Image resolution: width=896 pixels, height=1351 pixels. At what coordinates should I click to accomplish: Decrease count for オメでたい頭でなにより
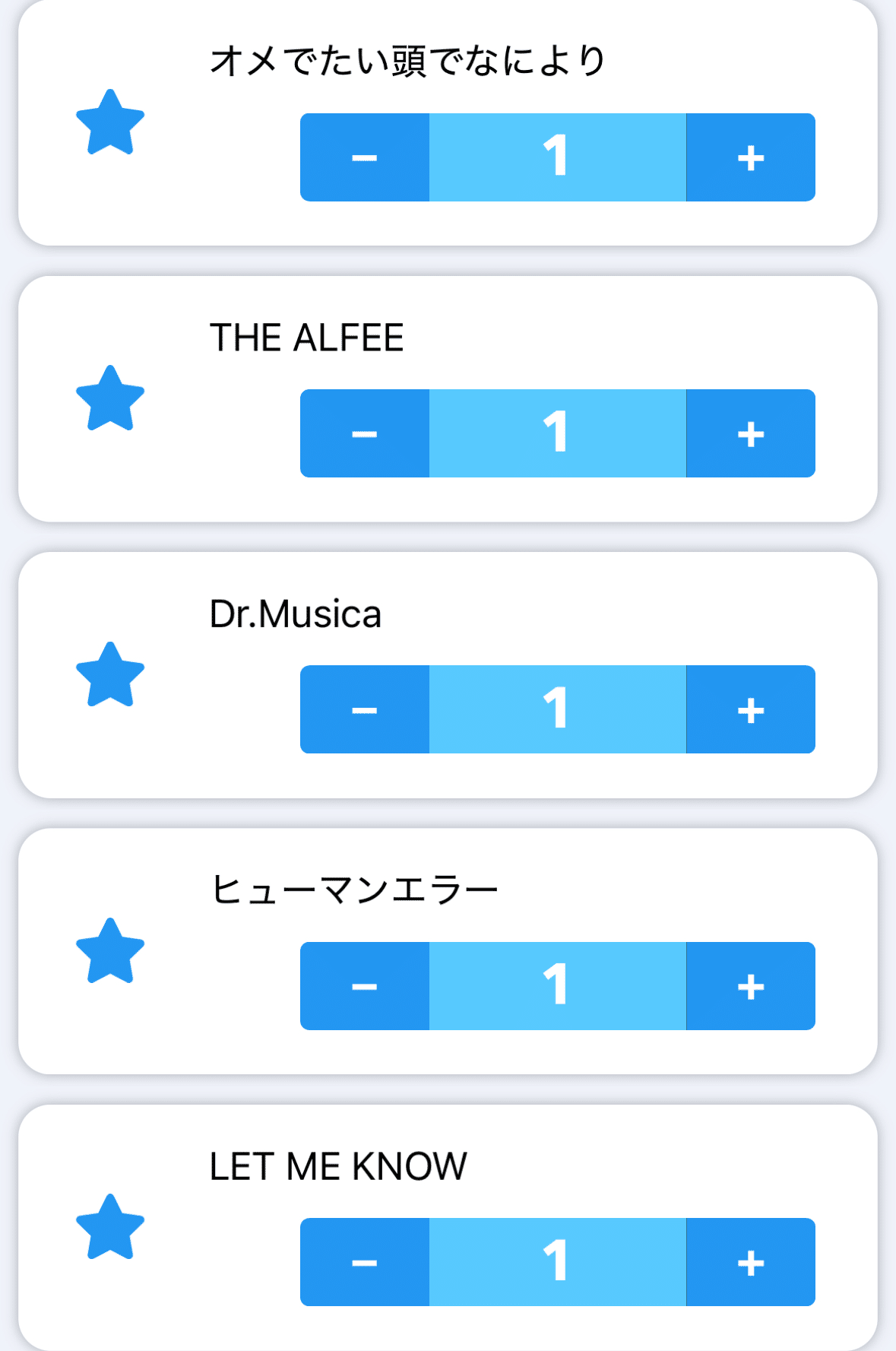(365, 157)
